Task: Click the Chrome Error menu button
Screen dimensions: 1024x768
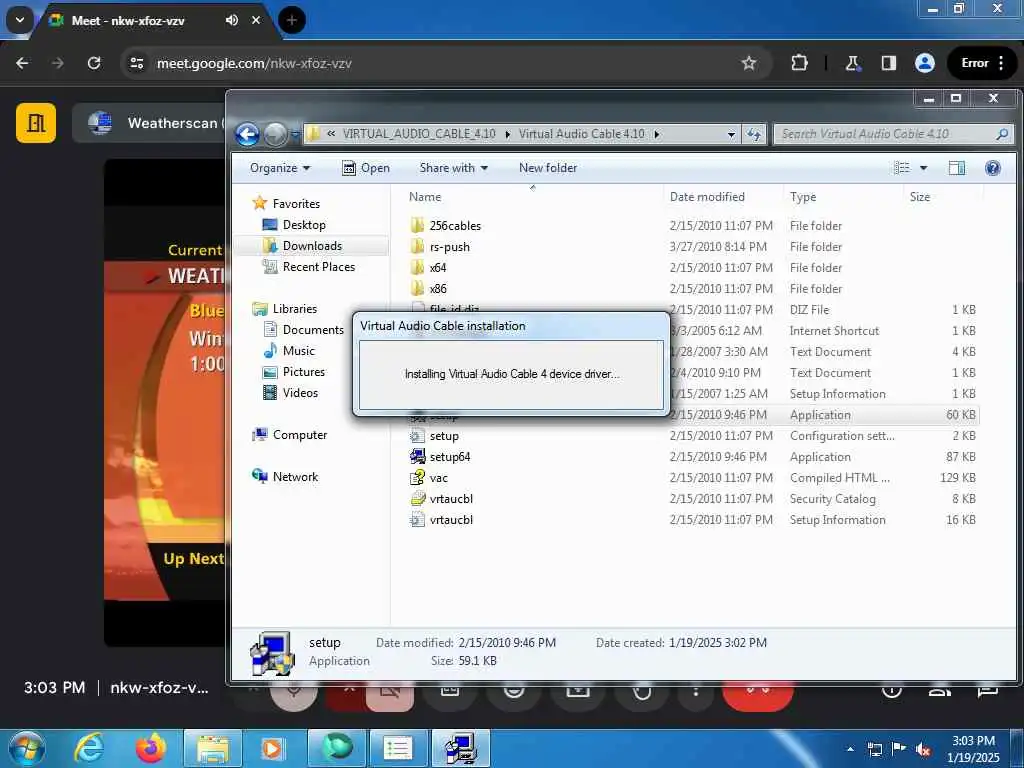Action: click(982, 63)
